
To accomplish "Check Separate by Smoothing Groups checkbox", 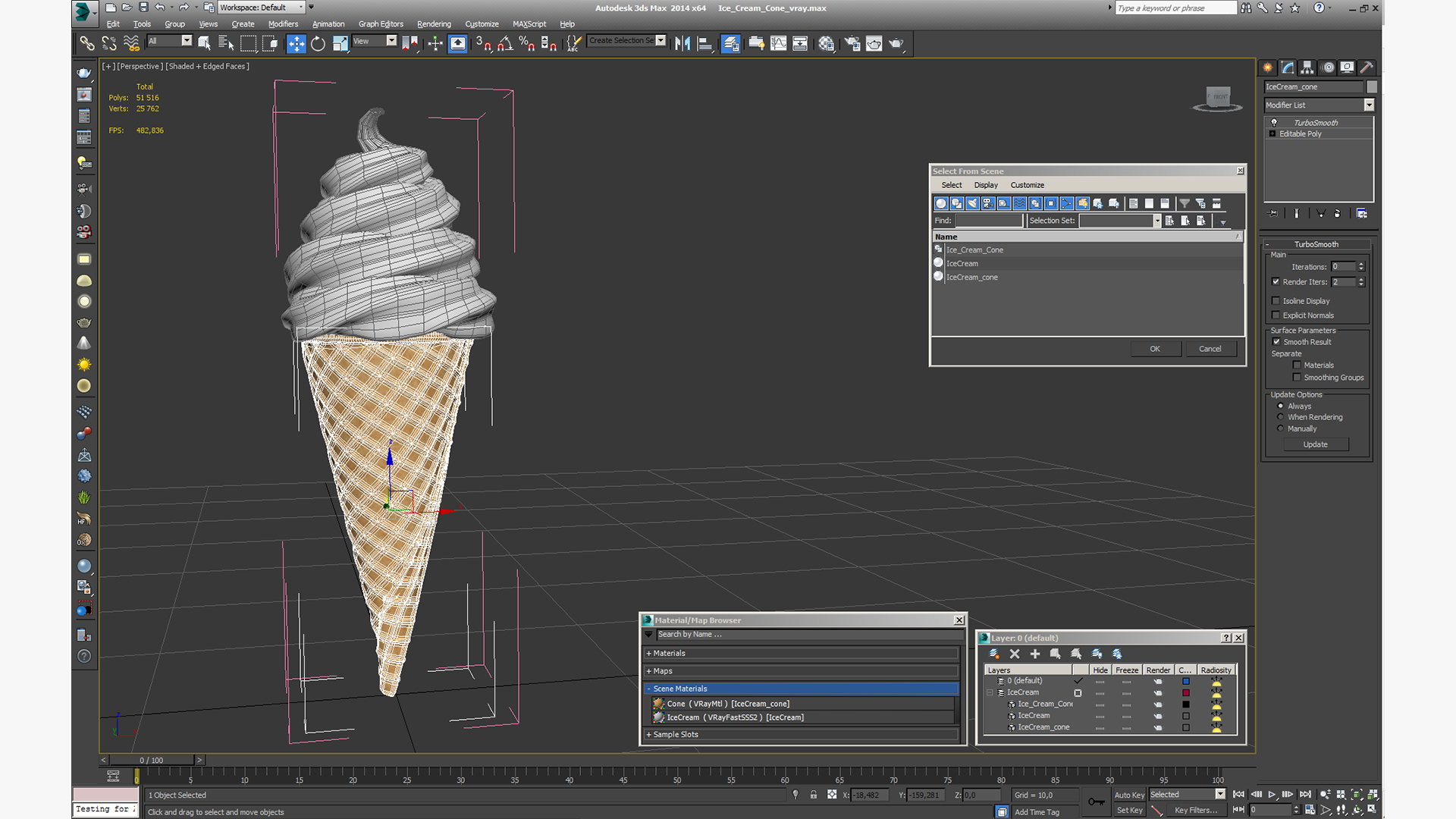I will (1297, 378).
